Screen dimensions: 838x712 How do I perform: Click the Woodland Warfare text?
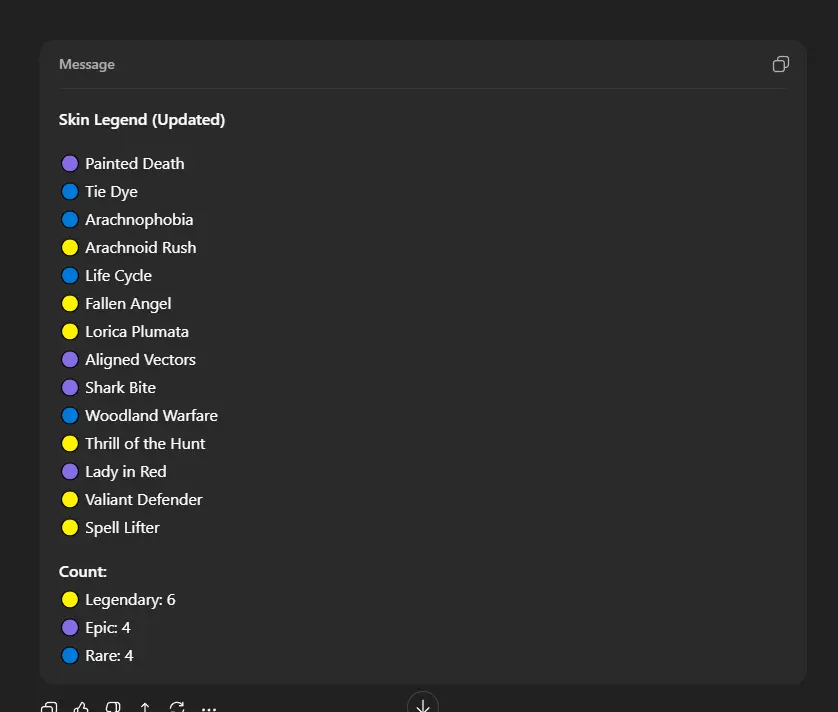click(151, 415)
